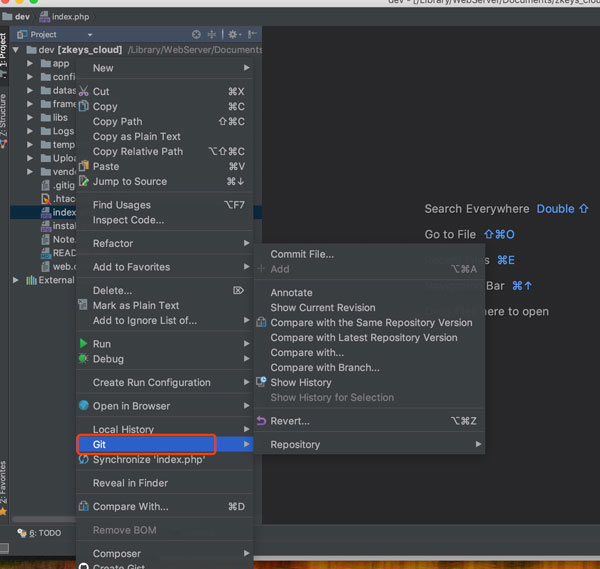Choose Compare with Latest Repository Version
The width and height of the screenshot is (600, 569).
click(x=369, y=337)
